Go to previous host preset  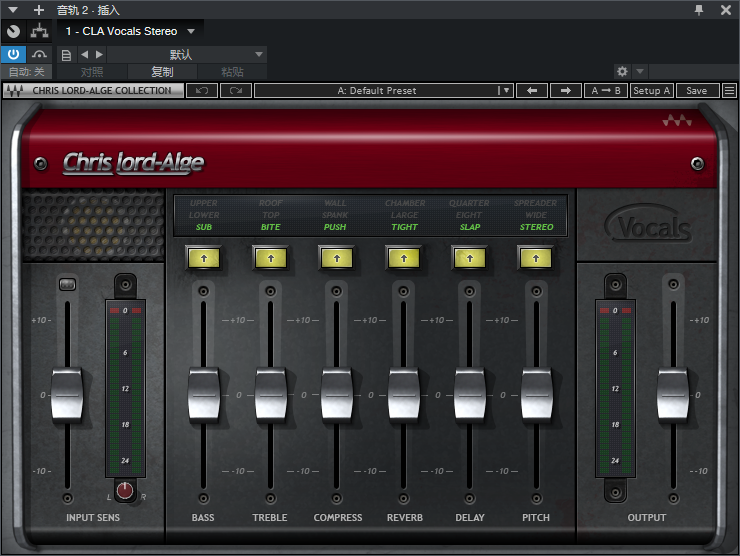point(84,55)
